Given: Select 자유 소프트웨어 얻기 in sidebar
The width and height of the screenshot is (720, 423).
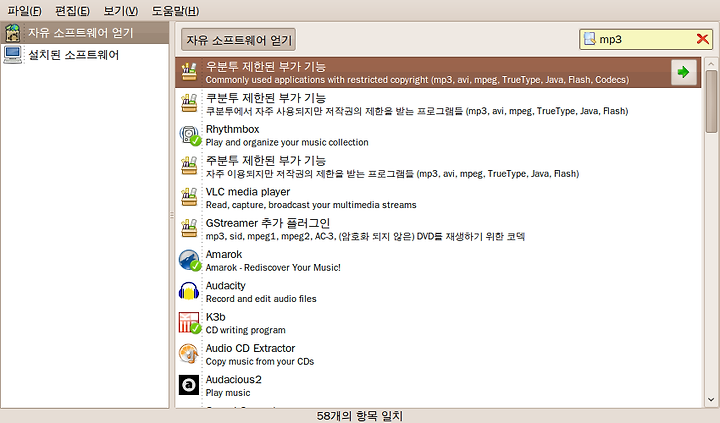Looking at the screenshot, I should click(x=84, y=33).
